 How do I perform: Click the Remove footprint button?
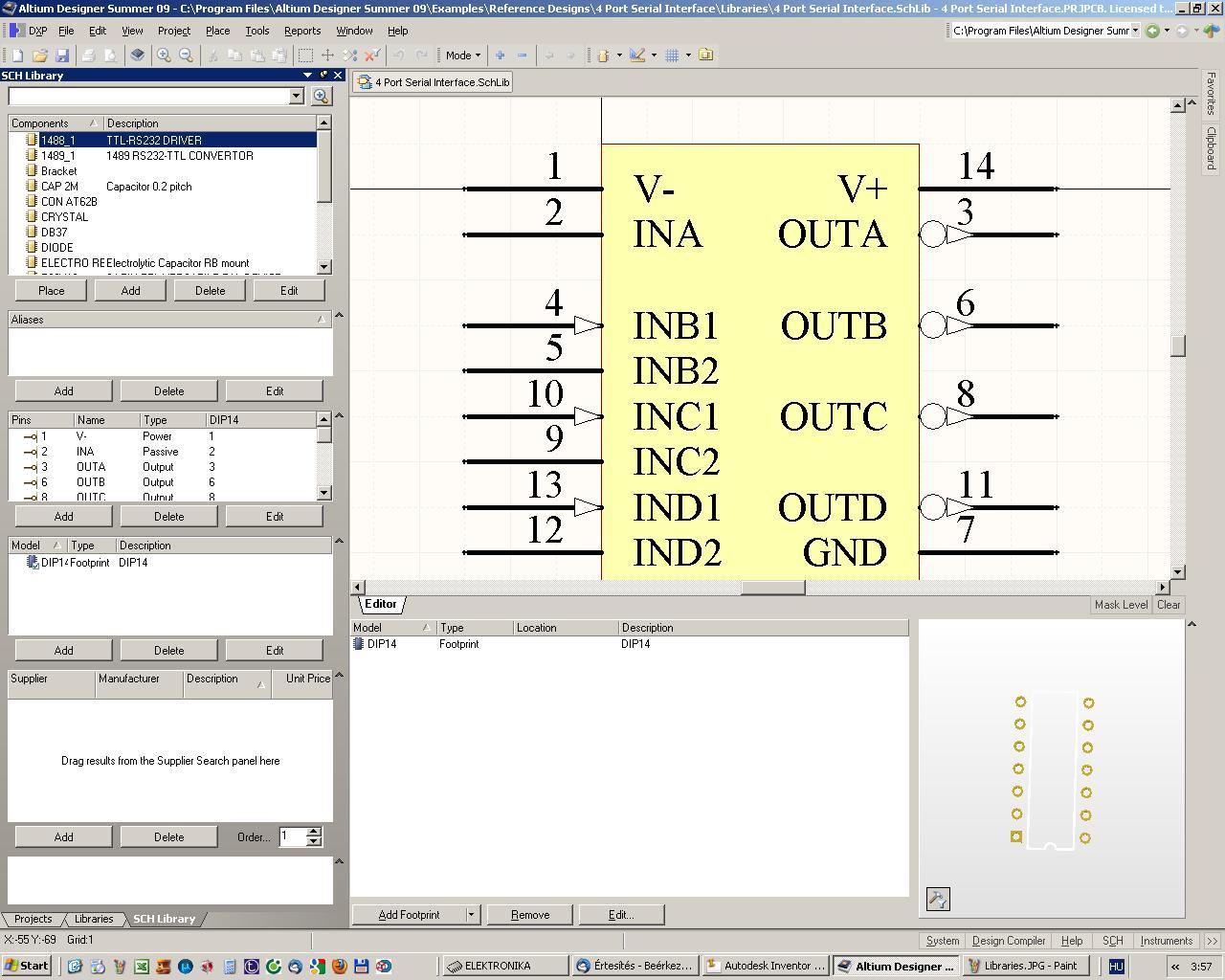point(530,915)
